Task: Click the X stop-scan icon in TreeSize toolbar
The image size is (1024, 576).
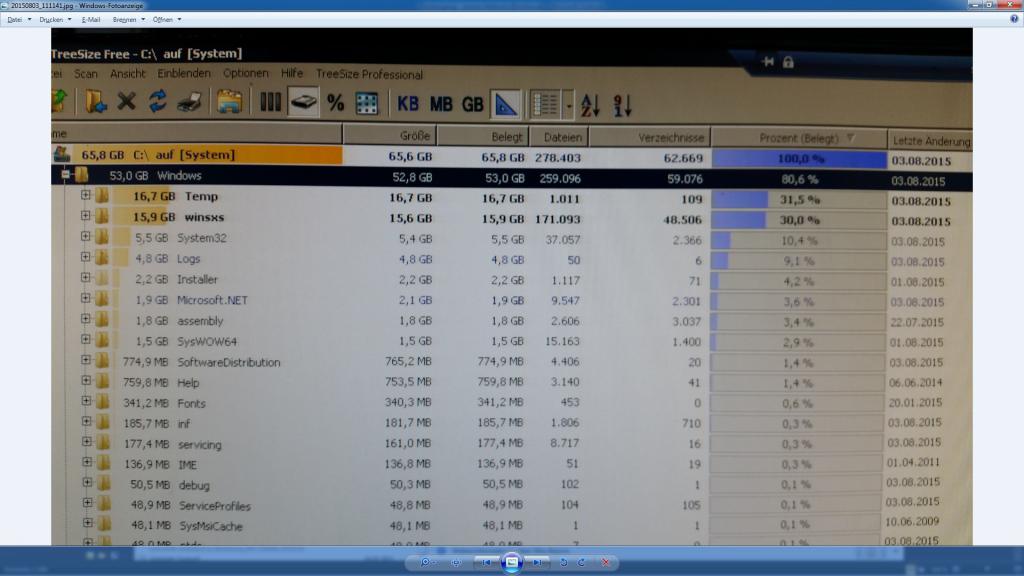Action: [x=126, y=101]
